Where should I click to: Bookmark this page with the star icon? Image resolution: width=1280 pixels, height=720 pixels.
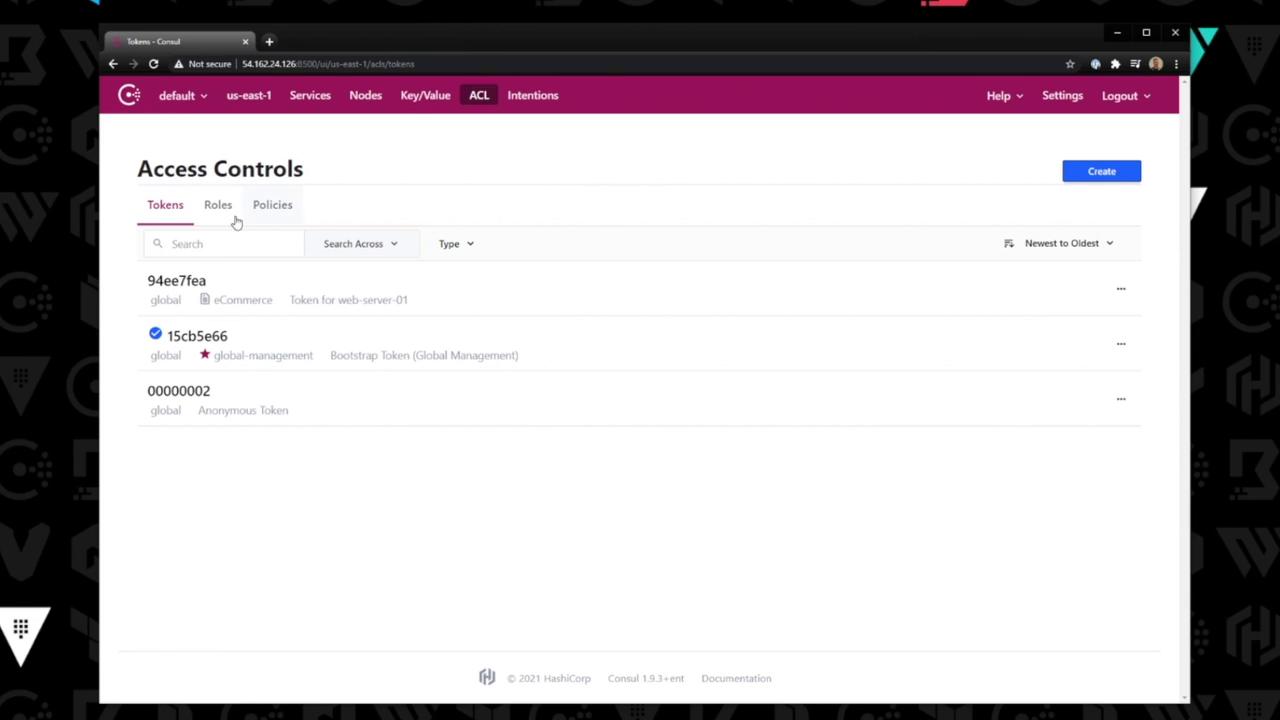(1070, 64)
